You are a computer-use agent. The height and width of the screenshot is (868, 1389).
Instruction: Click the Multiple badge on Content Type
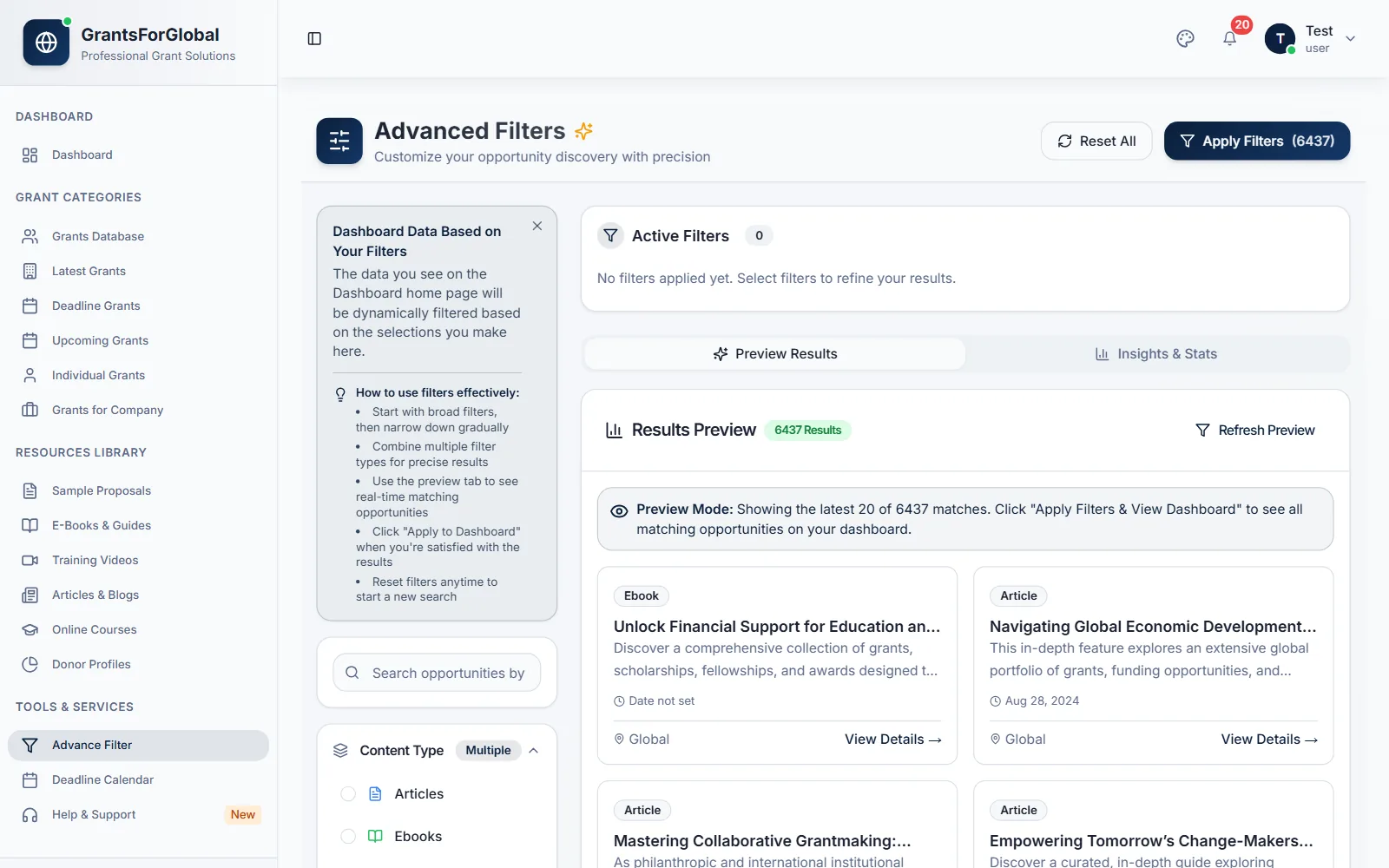coord(488,750)
